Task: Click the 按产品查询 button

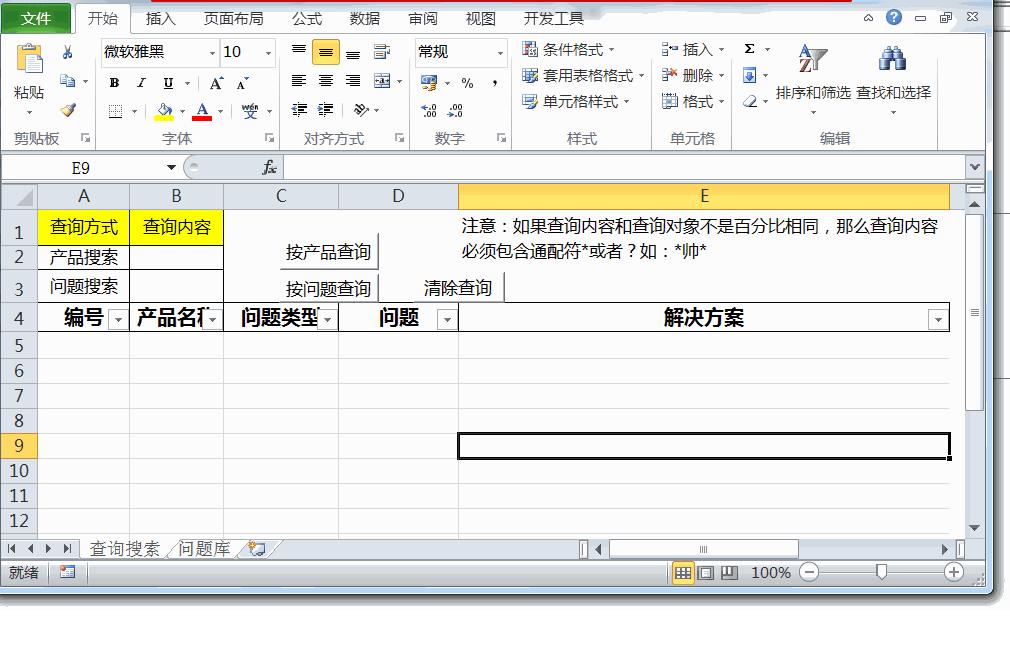Action: [x=326, y=251]
